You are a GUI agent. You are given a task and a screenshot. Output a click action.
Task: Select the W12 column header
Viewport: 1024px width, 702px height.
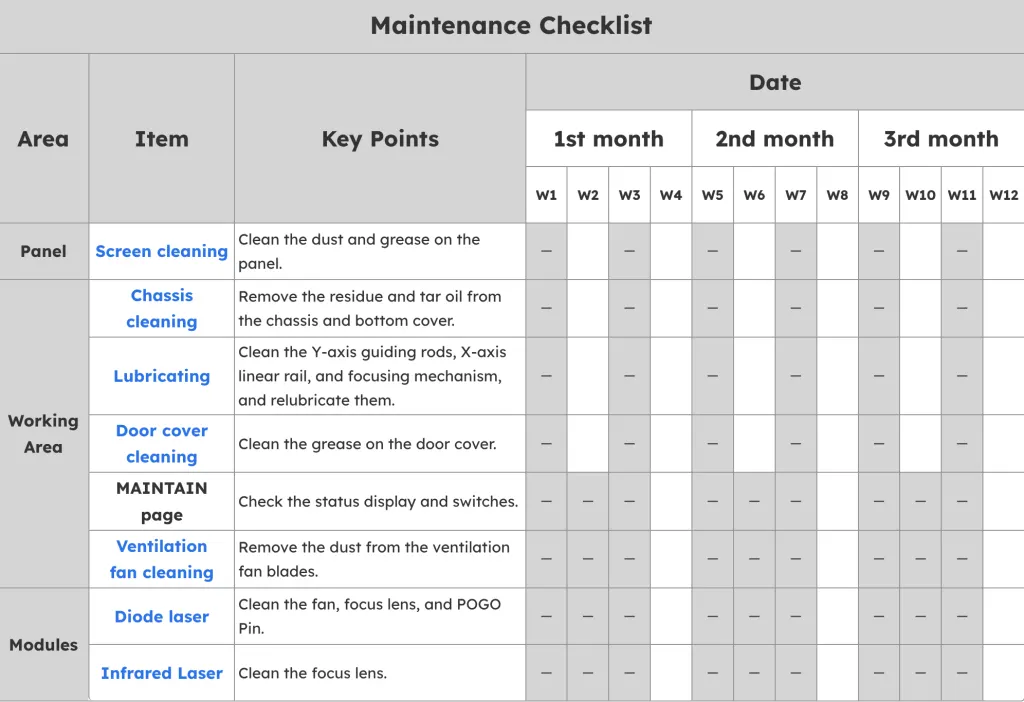(1004, 195)
